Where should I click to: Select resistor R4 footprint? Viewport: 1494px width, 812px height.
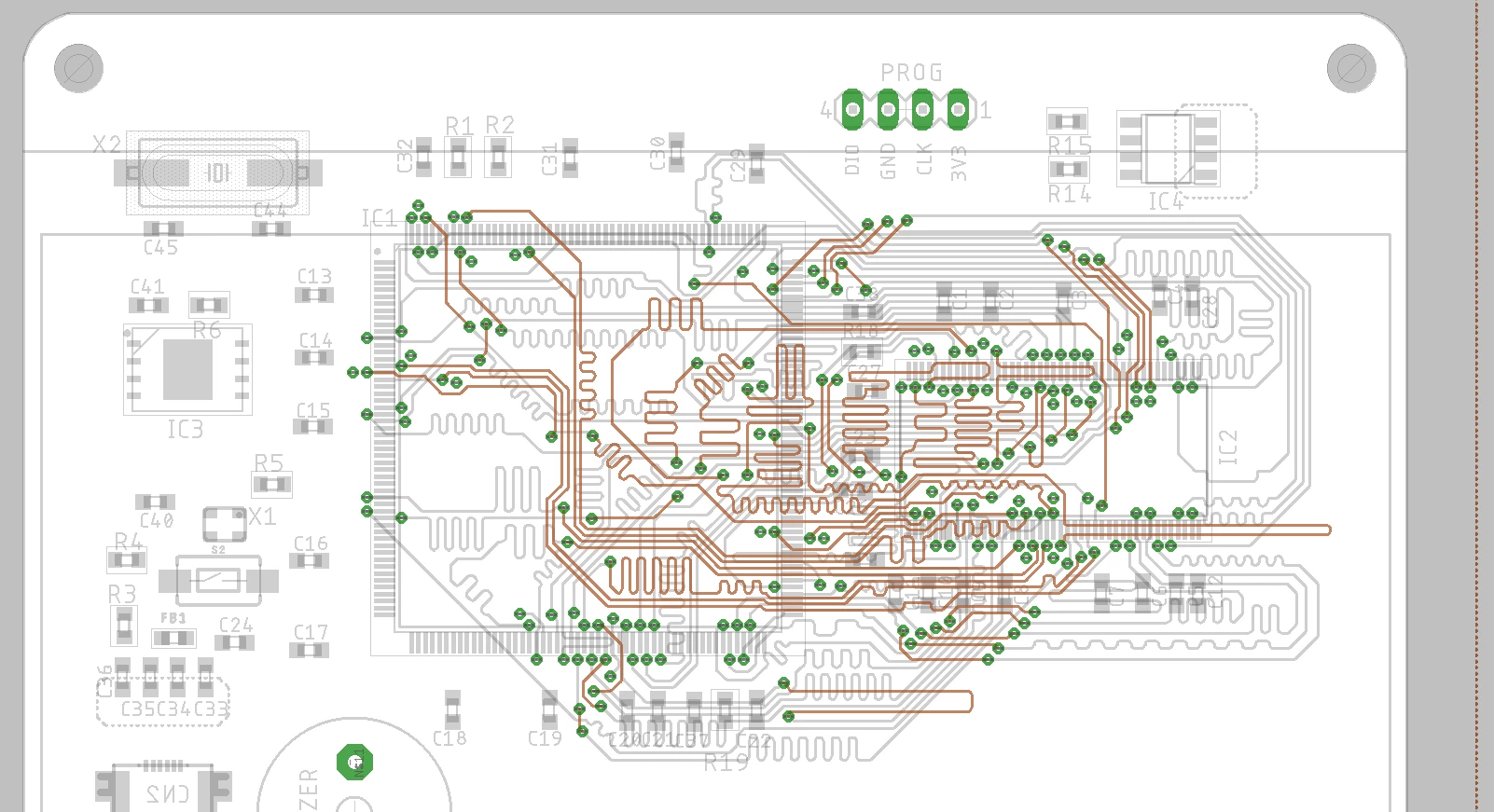pyautogui.click(x=126, y=560)
